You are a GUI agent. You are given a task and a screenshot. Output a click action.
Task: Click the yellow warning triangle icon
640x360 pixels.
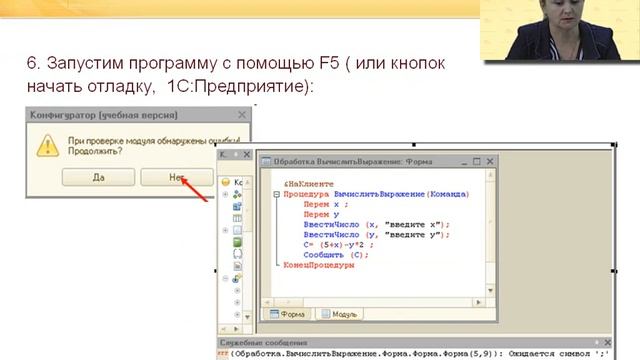(48, 146)
